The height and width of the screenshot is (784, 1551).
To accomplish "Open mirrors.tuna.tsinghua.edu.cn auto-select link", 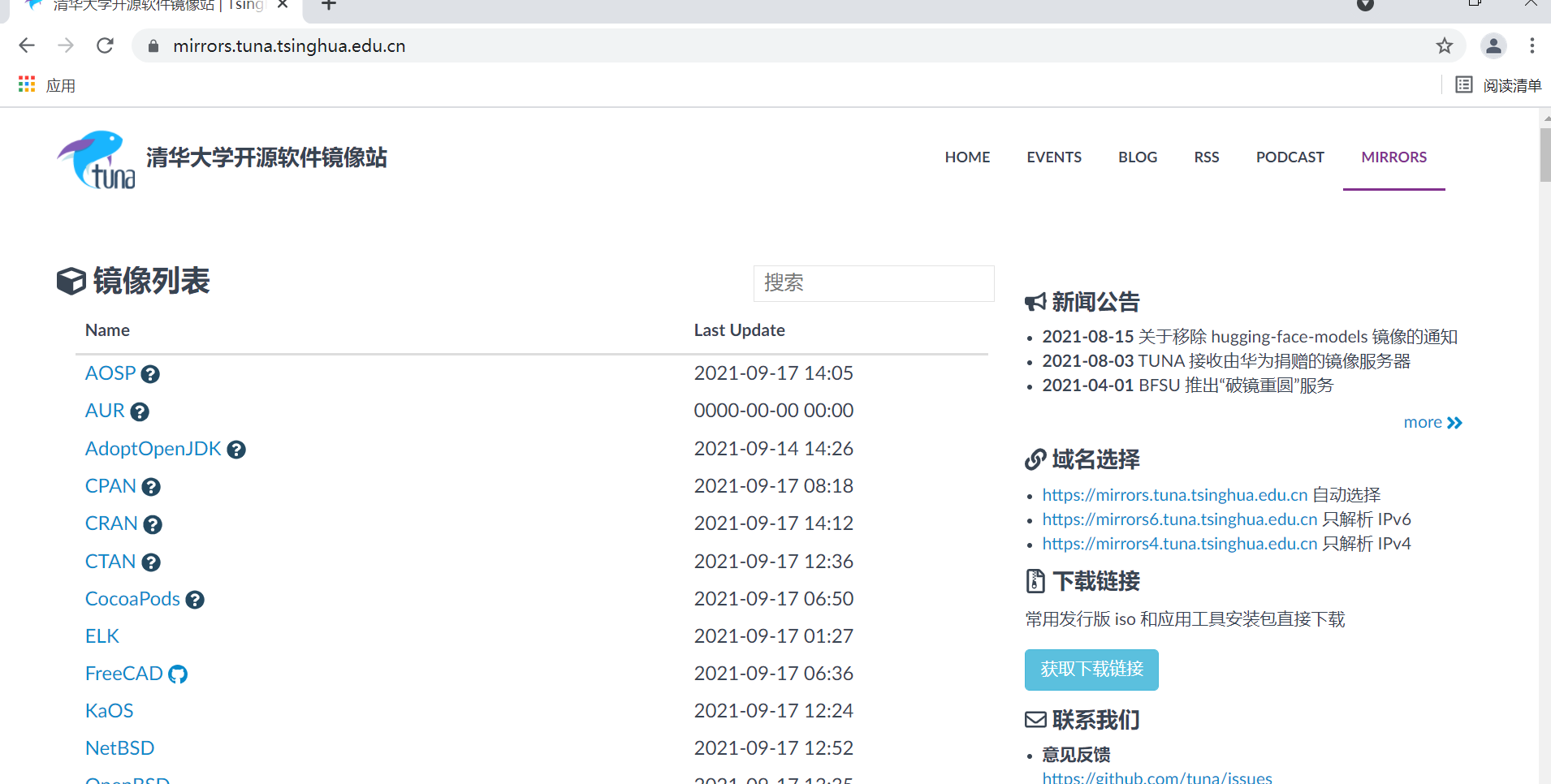I will coord(1175,495).
